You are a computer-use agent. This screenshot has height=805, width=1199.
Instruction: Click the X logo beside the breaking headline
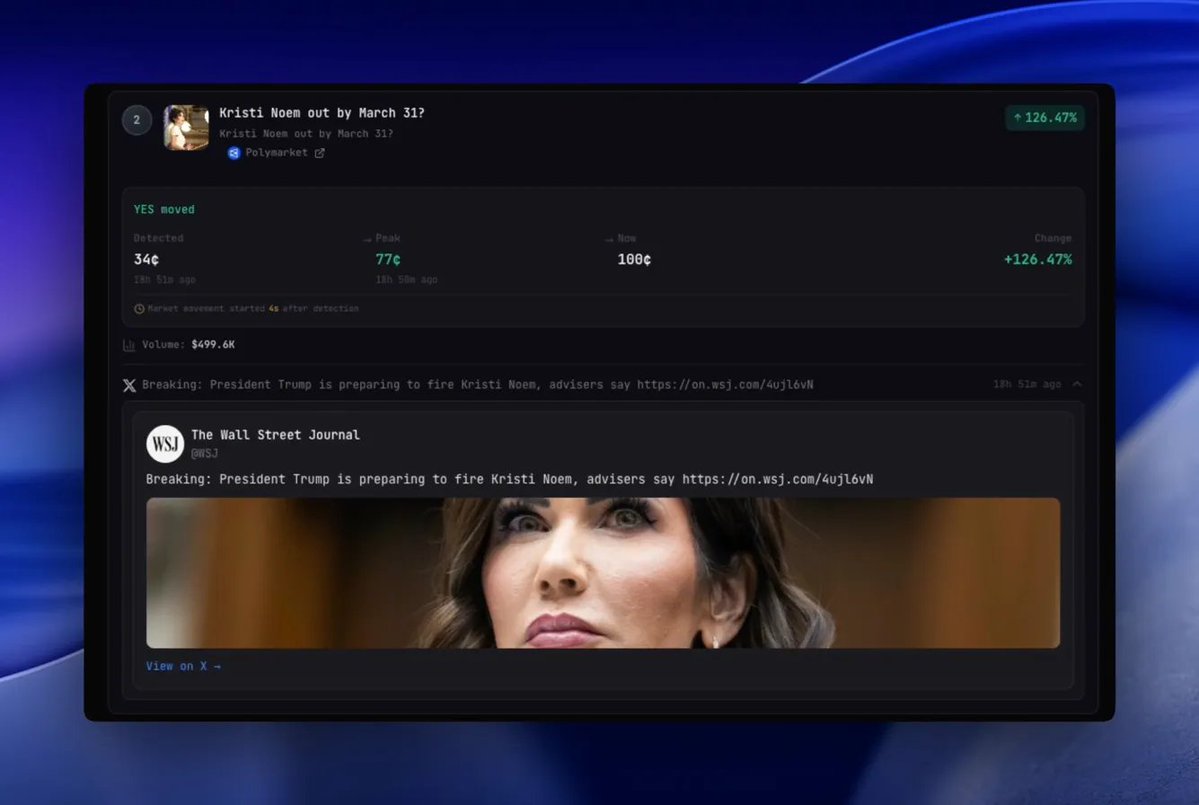(x=130, y=385)
